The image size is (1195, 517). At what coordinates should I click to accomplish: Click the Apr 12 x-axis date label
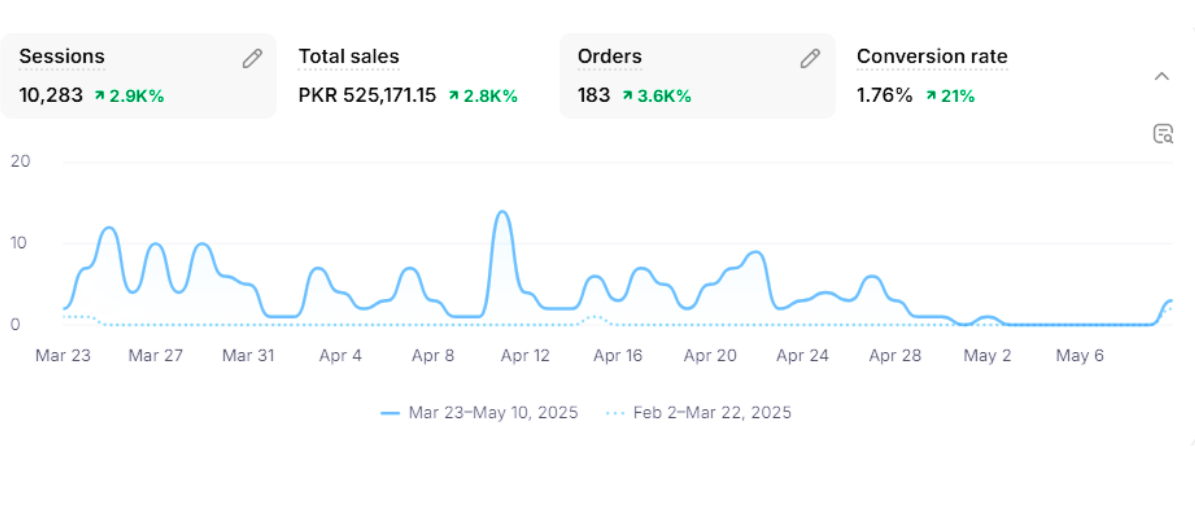[525, 355]
